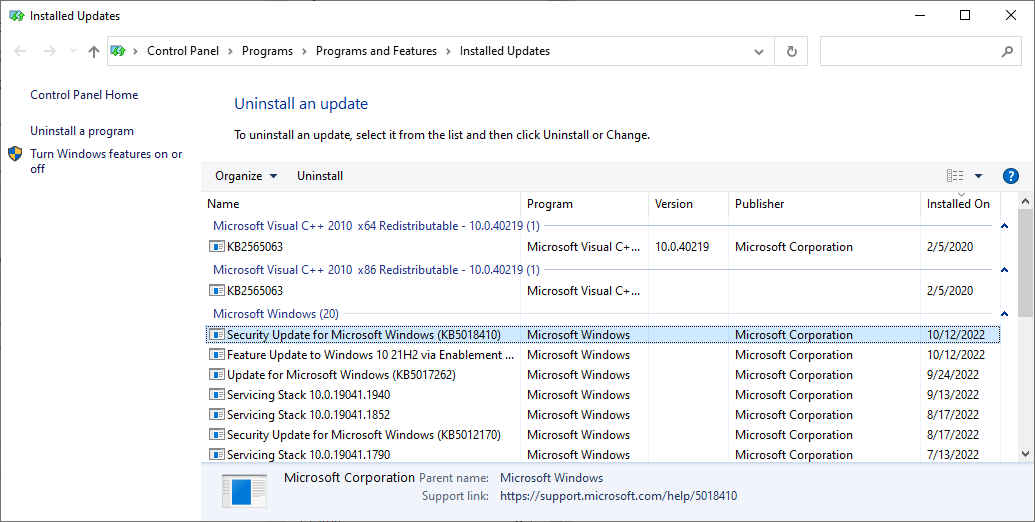This screenshot has width=1035, height=522.
Task: Select Servicing Stack 10.0.19041.1790 row
Action: pyautogui.click(x=603, y=455)
